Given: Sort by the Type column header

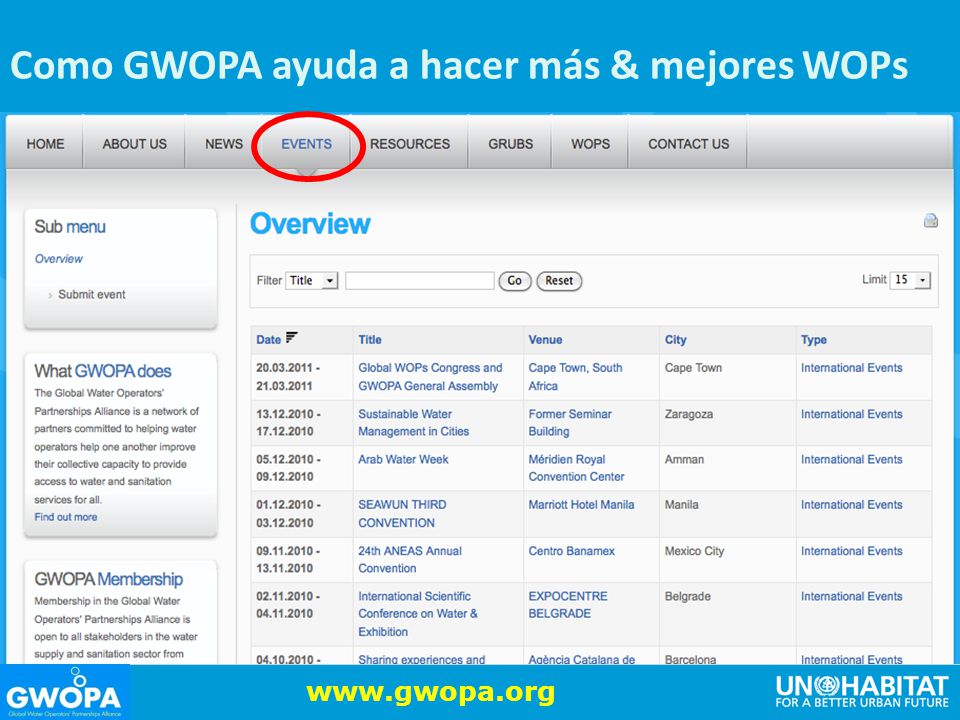Looking at the screenshot, I should click(814, 340).
